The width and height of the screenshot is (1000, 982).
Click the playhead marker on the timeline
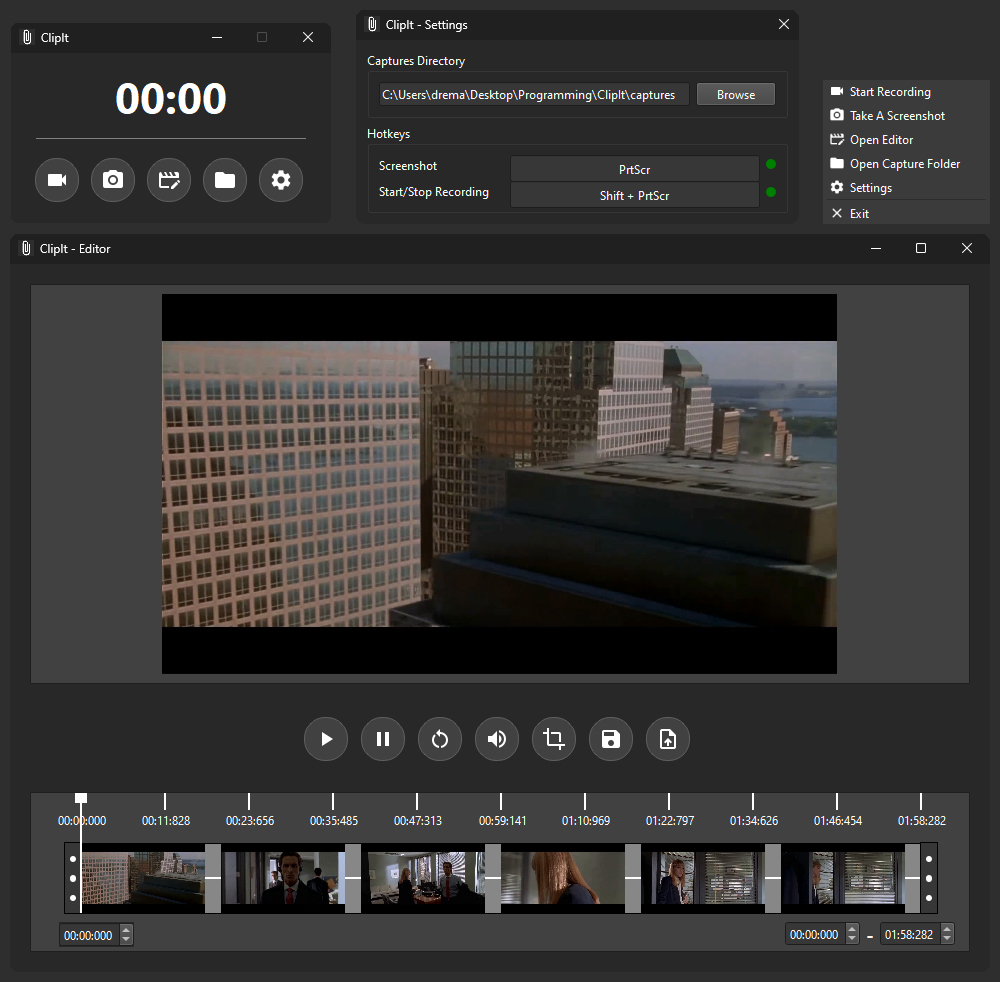pos(80,798)
